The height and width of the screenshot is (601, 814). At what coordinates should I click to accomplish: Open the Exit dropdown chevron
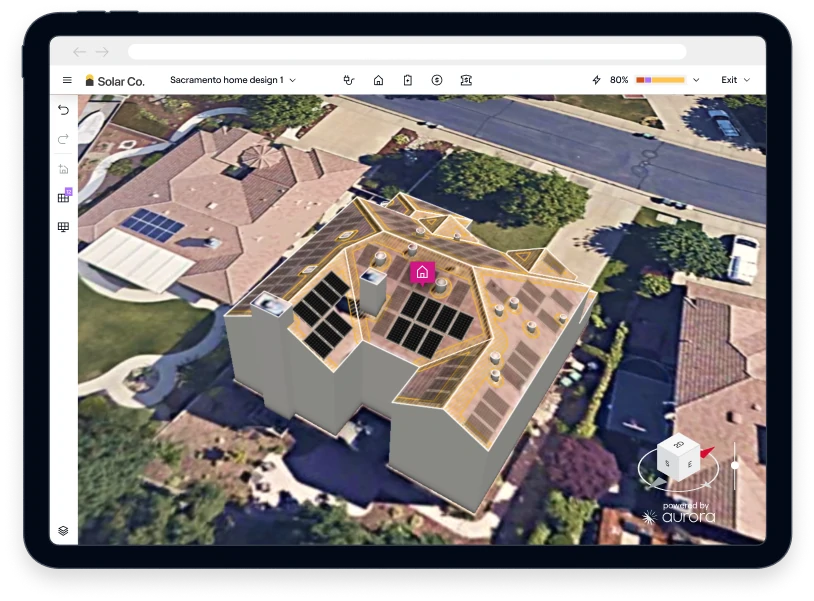click(x=748, y=79)
